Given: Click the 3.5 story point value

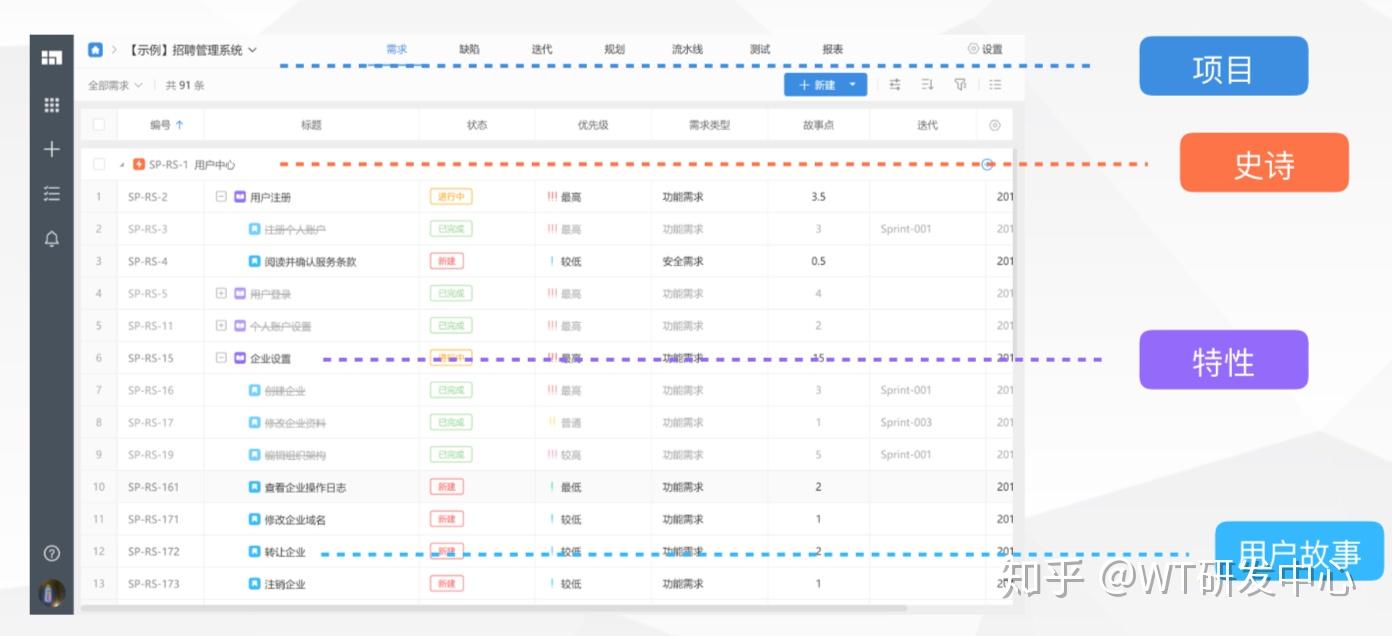Looking at the screenshot, I should 818,197.
